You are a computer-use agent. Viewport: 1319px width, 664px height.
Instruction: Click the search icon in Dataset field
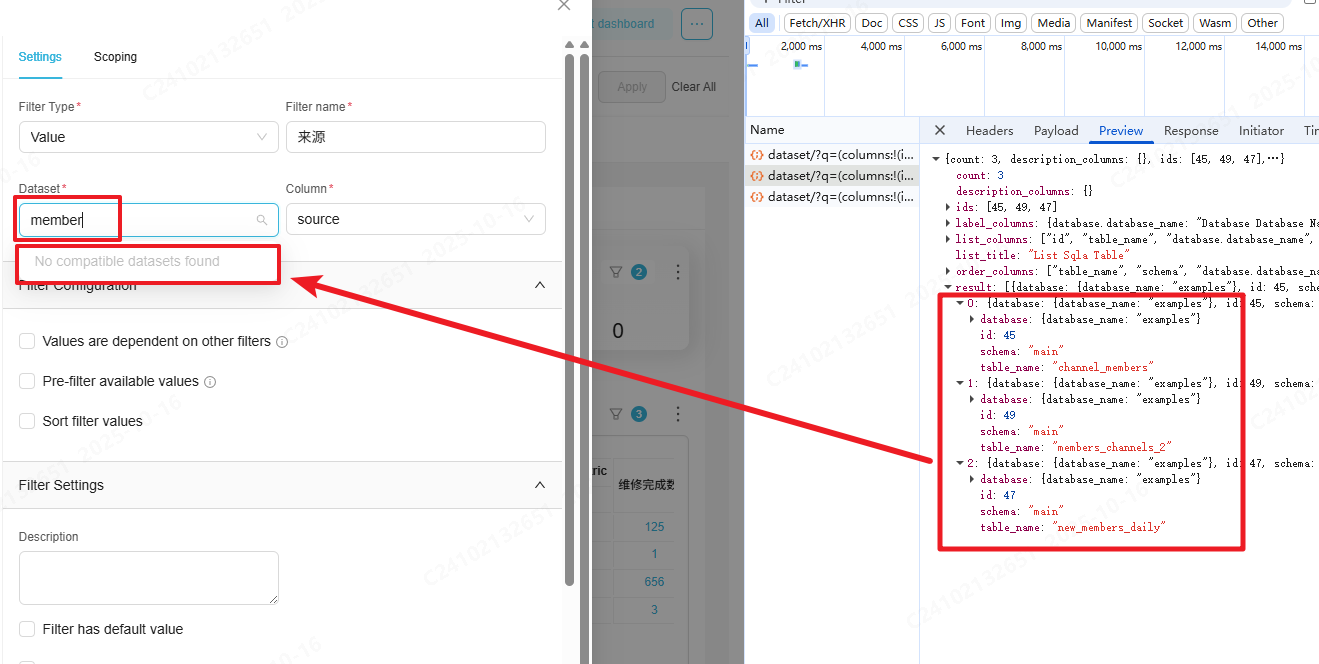click(262, 220)
